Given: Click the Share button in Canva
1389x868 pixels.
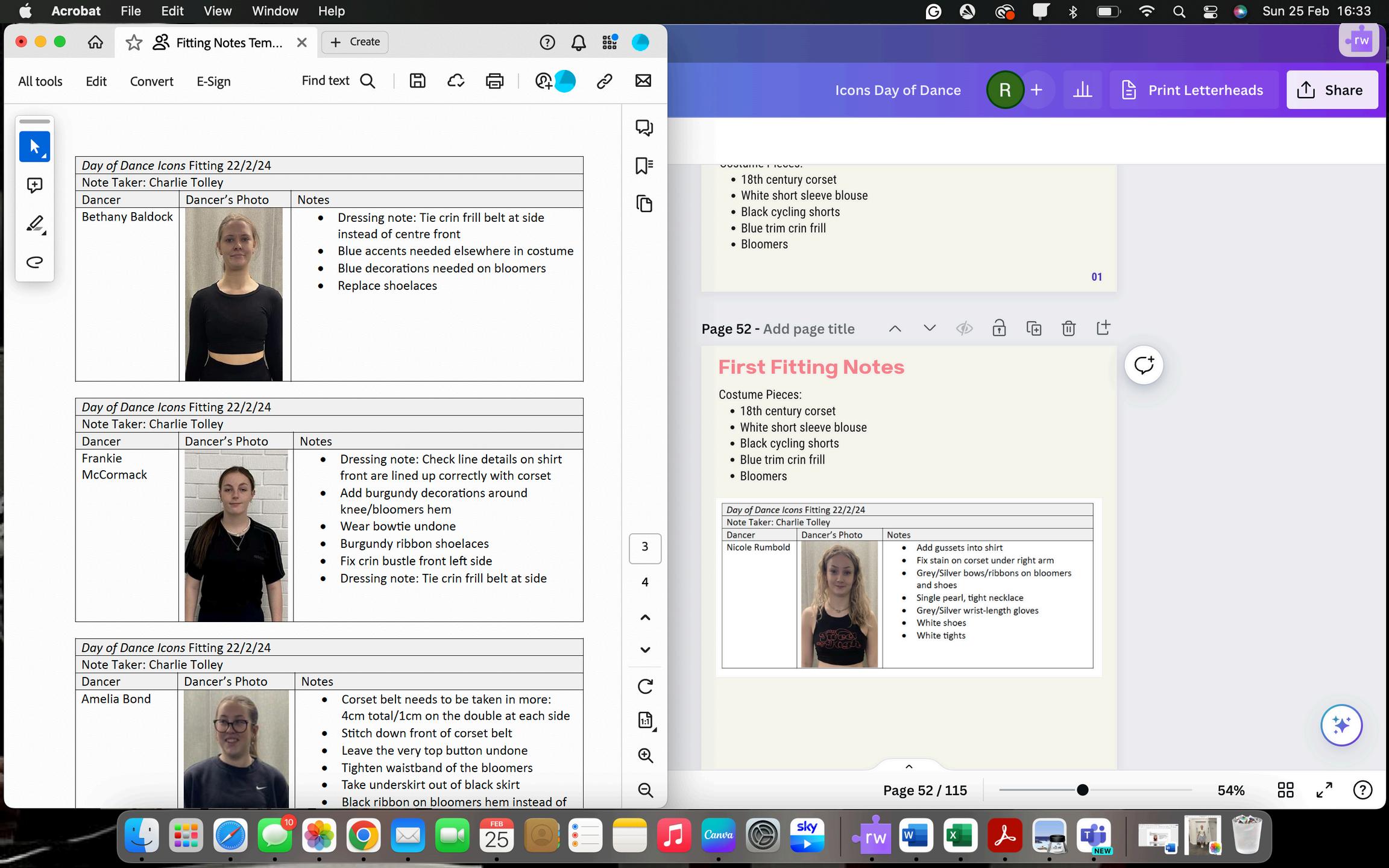Looking at the screenshot, I should (1332, 90).
